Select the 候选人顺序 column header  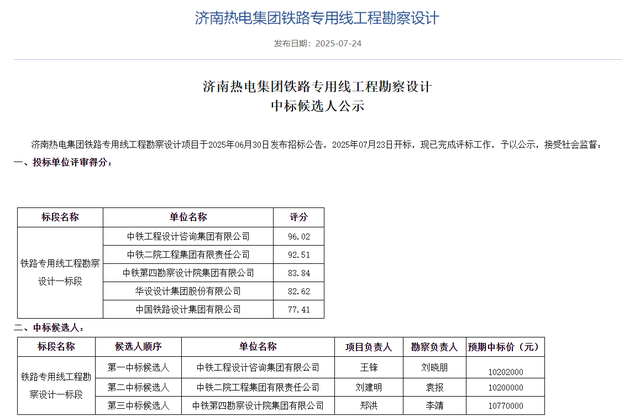point(138,347)
